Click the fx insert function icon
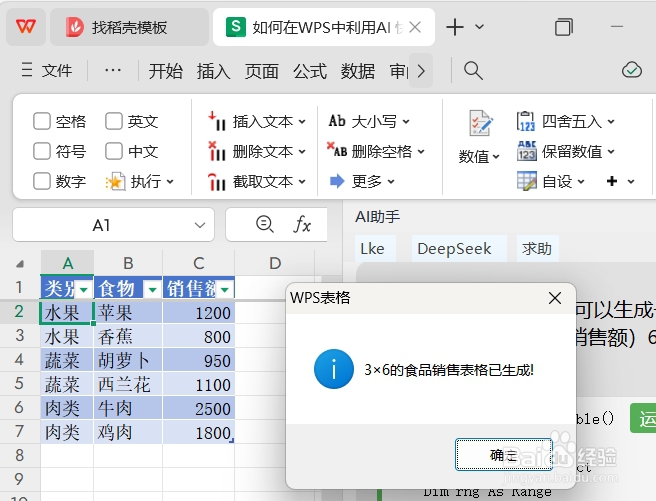 point(302,225)
